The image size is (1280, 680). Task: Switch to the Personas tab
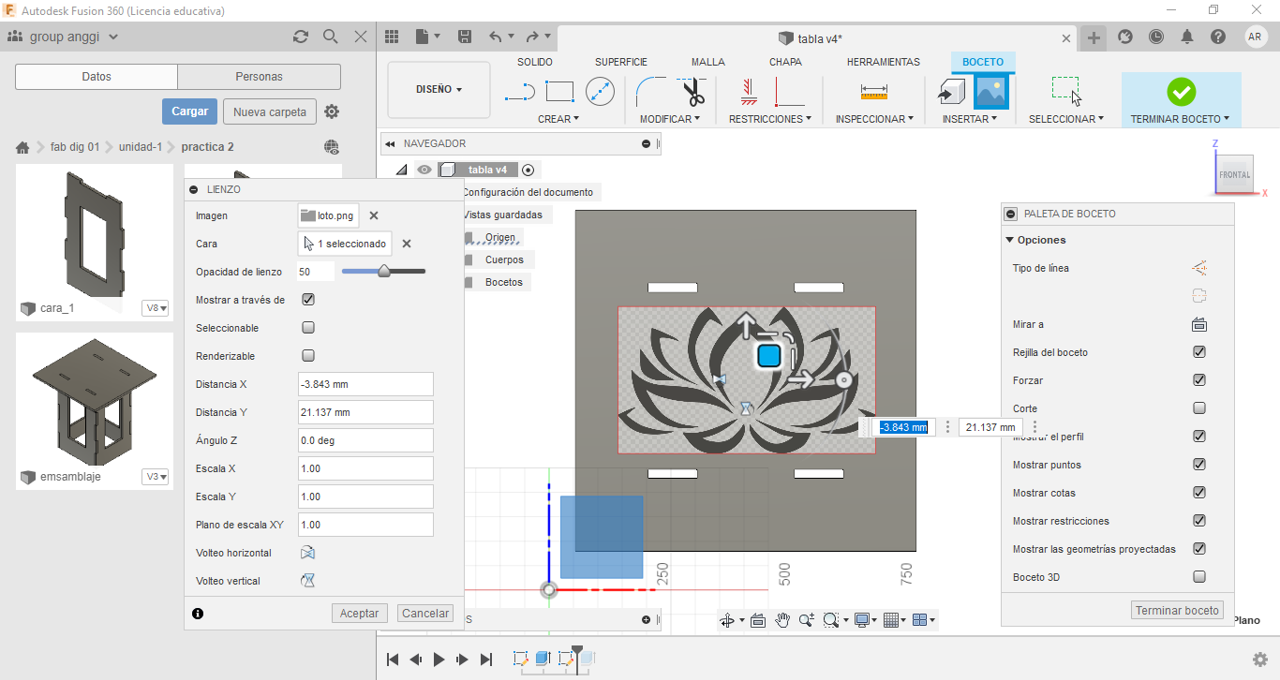[259, 77]
